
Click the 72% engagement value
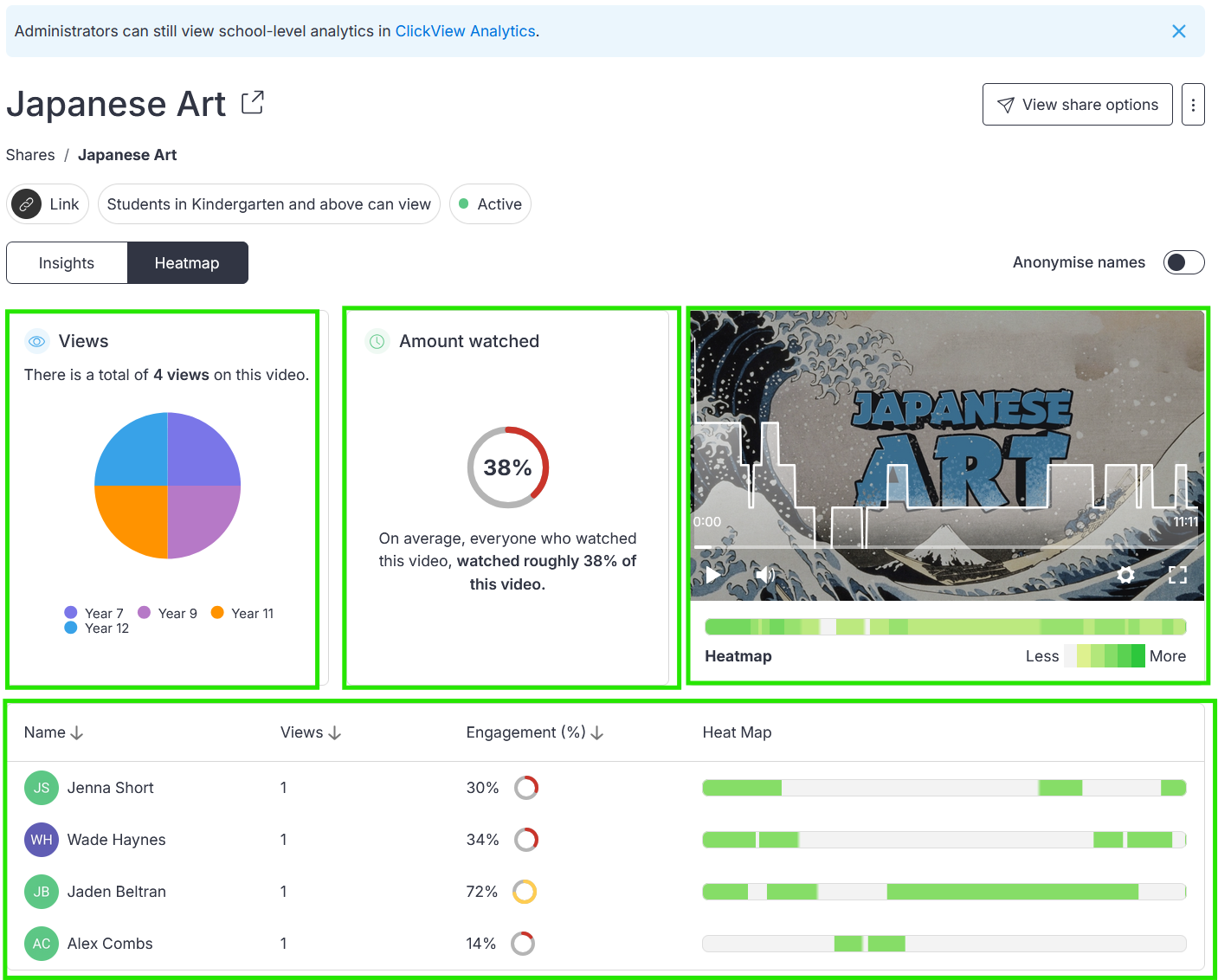click(x=482, y=892)
